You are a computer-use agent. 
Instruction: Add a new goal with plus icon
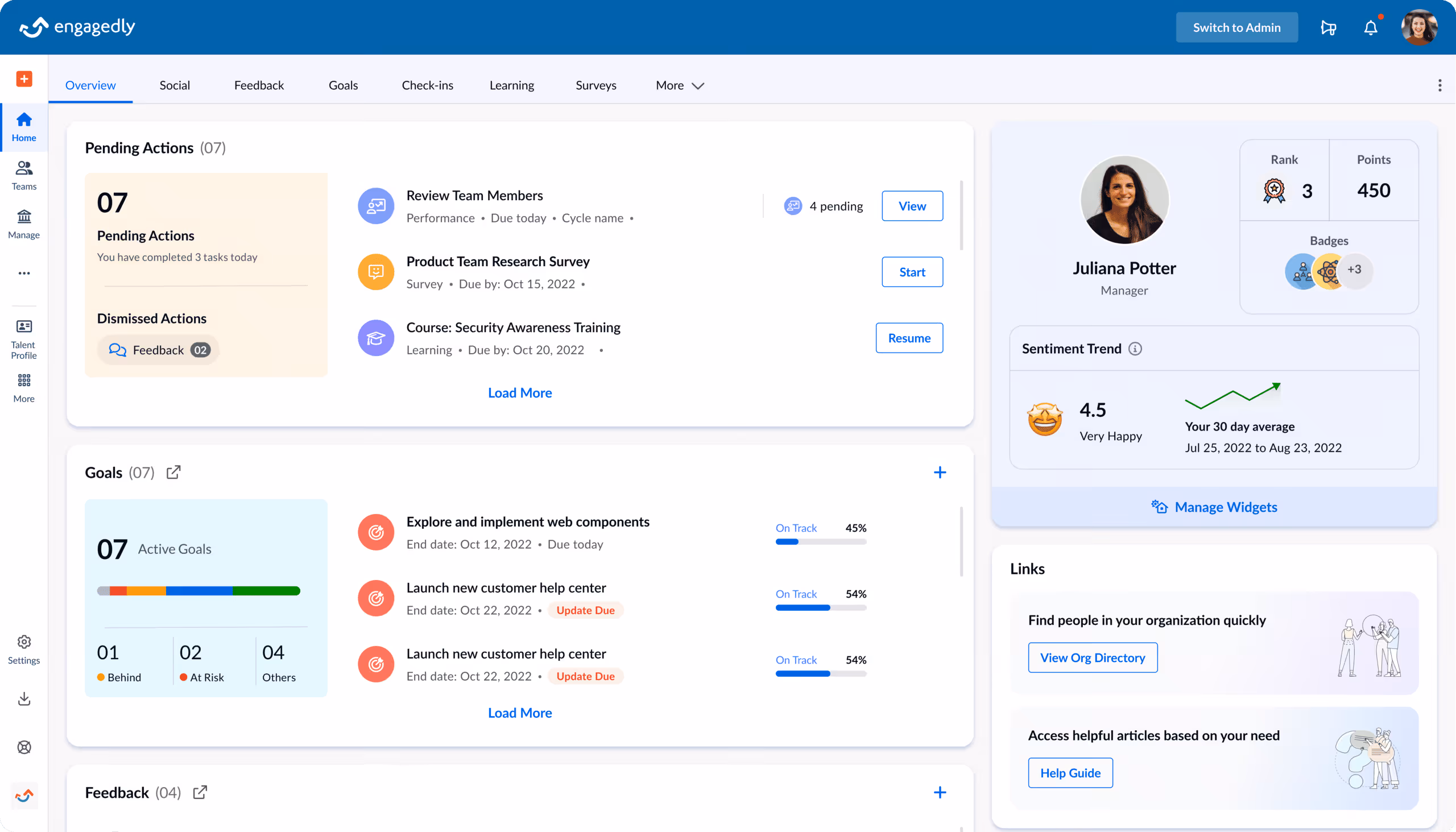point(940,472)
